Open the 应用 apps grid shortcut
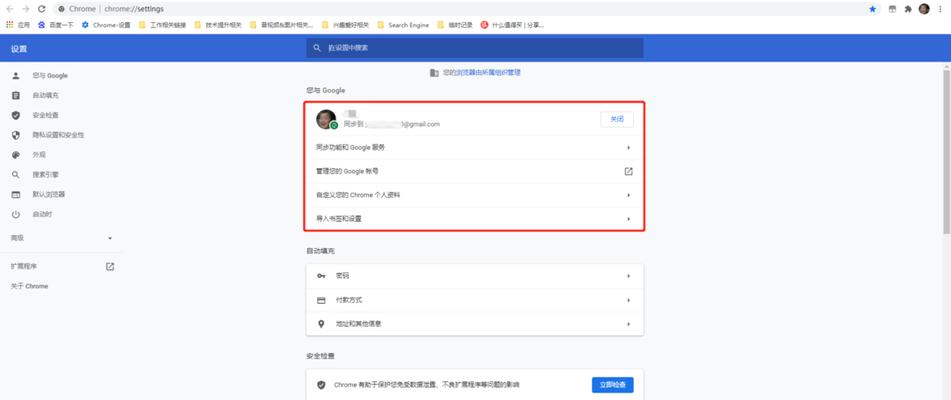 point(18,25)
